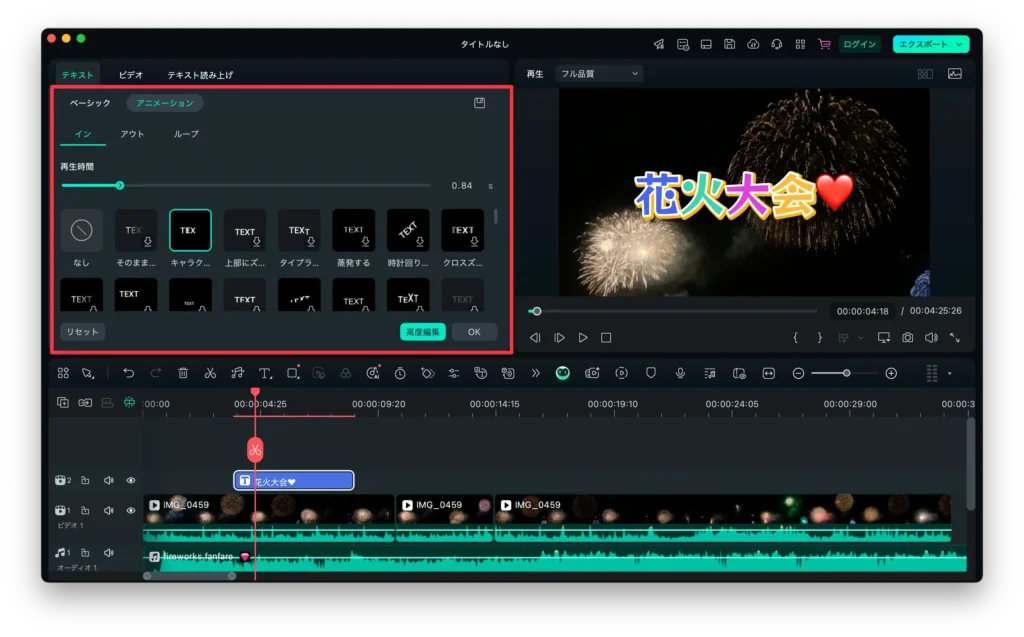This screenshot has height=637, width=1024.
Task: Open the shopping cart in top bar
Action: (822, 43)
